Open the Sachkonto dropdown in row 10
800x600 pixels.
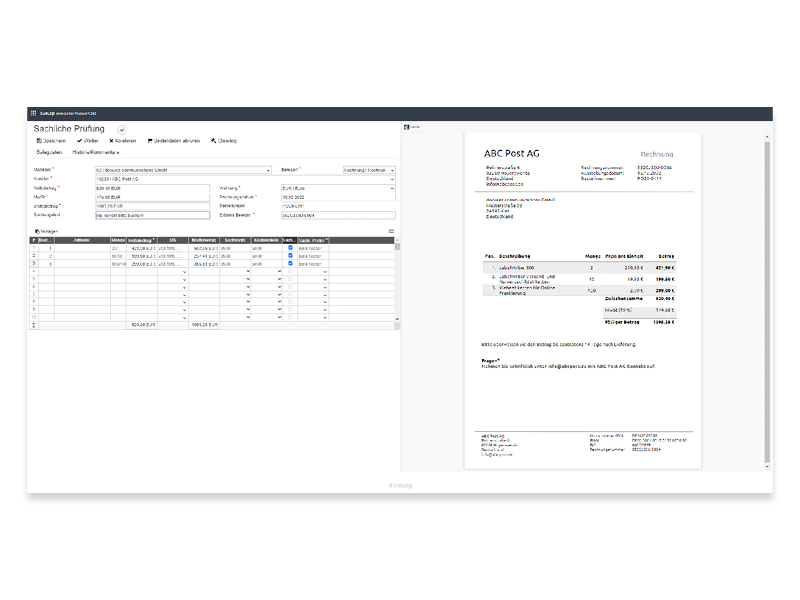(248, 317)
